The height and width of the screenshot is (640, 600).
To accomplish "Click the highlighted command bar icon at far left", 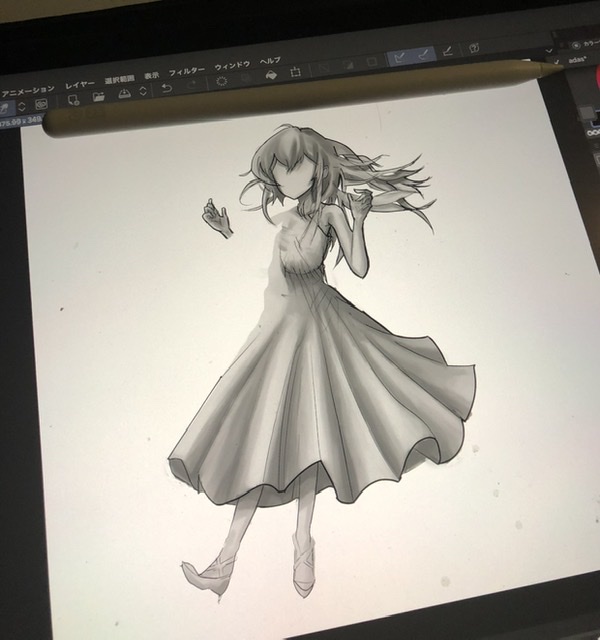I will [5, 109].
